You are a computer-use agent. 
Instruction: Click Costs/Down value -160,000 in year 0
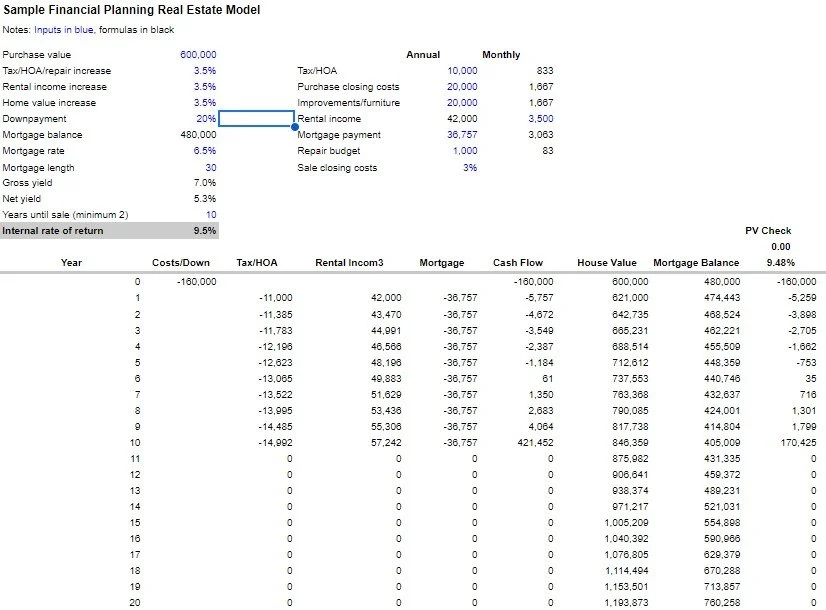(196, 282)
